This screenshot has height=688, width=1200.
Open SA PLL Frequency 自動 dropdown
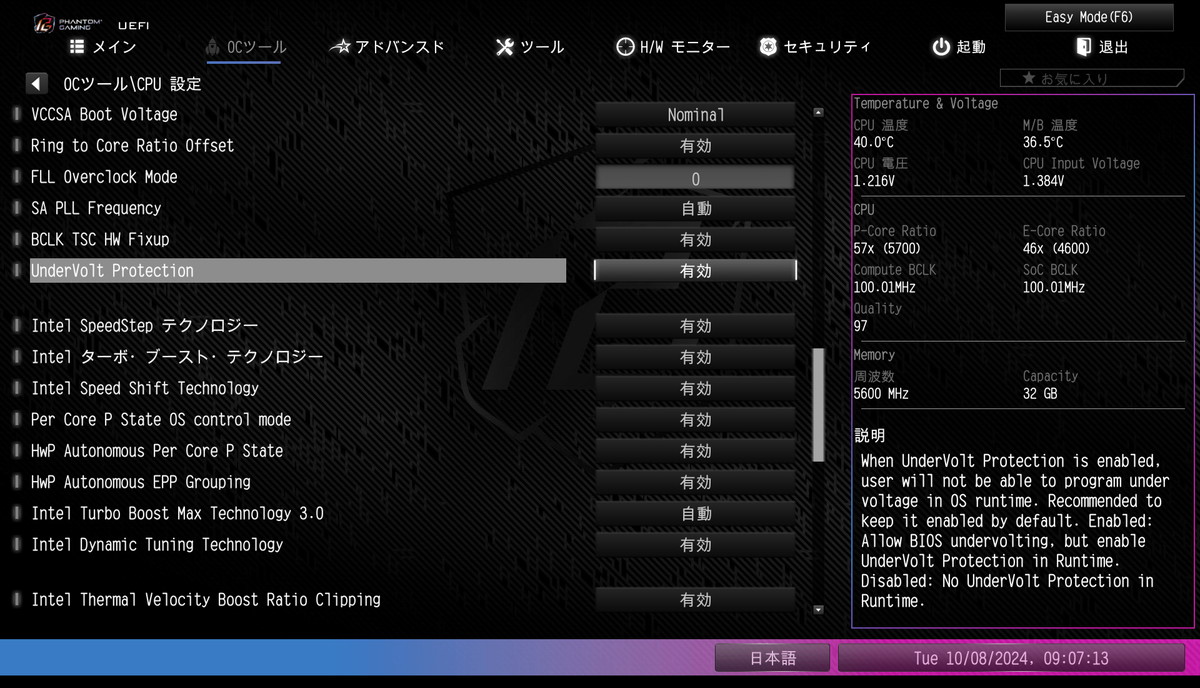pyautogui.click(x=696, y=209)
